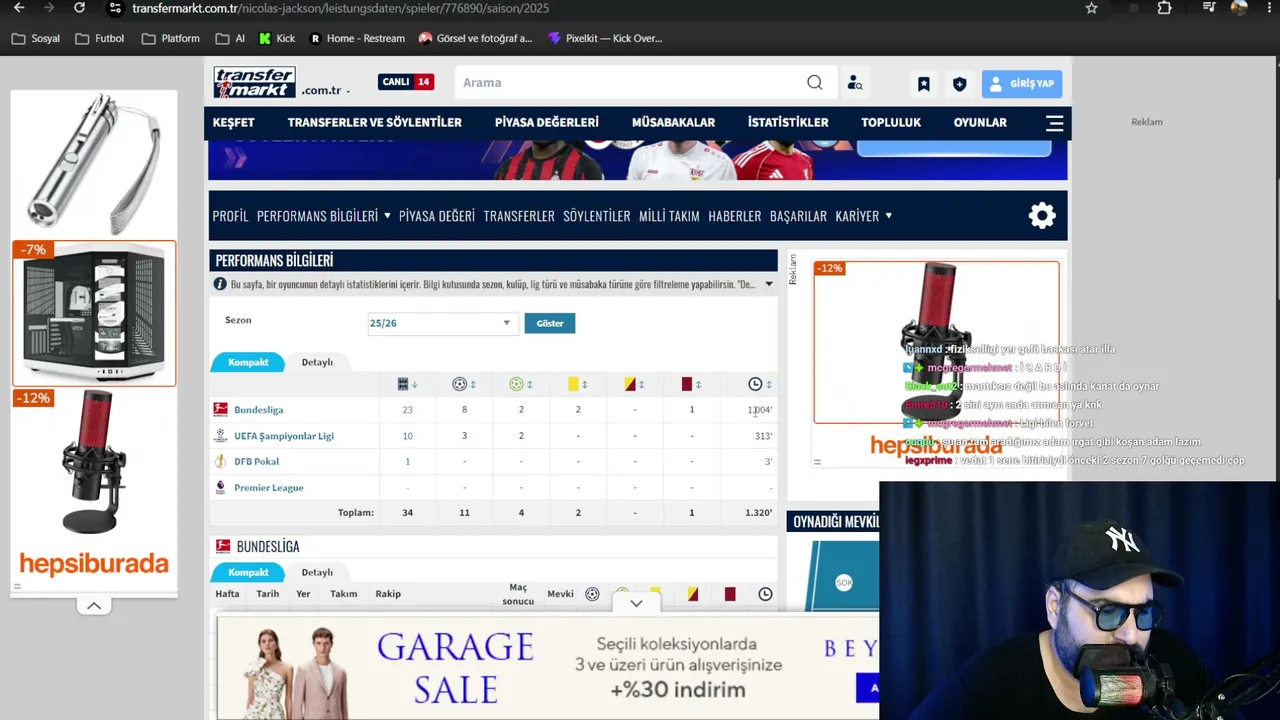Bookmark this page with star icon

tap(1092, 8)
